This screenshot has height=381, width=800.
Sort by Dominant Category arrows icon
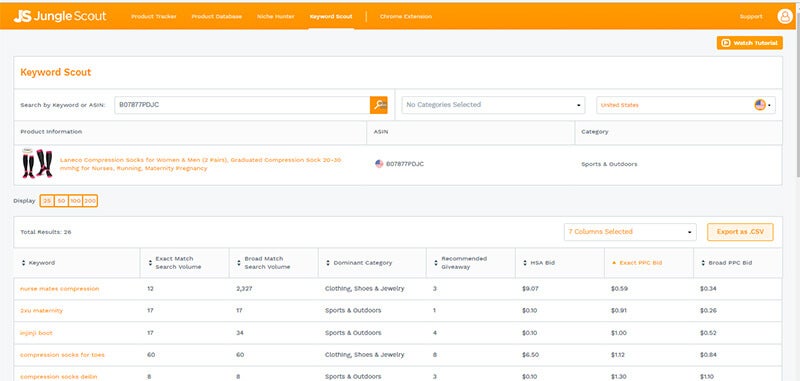pyautogui.click(x=328, y=263)
